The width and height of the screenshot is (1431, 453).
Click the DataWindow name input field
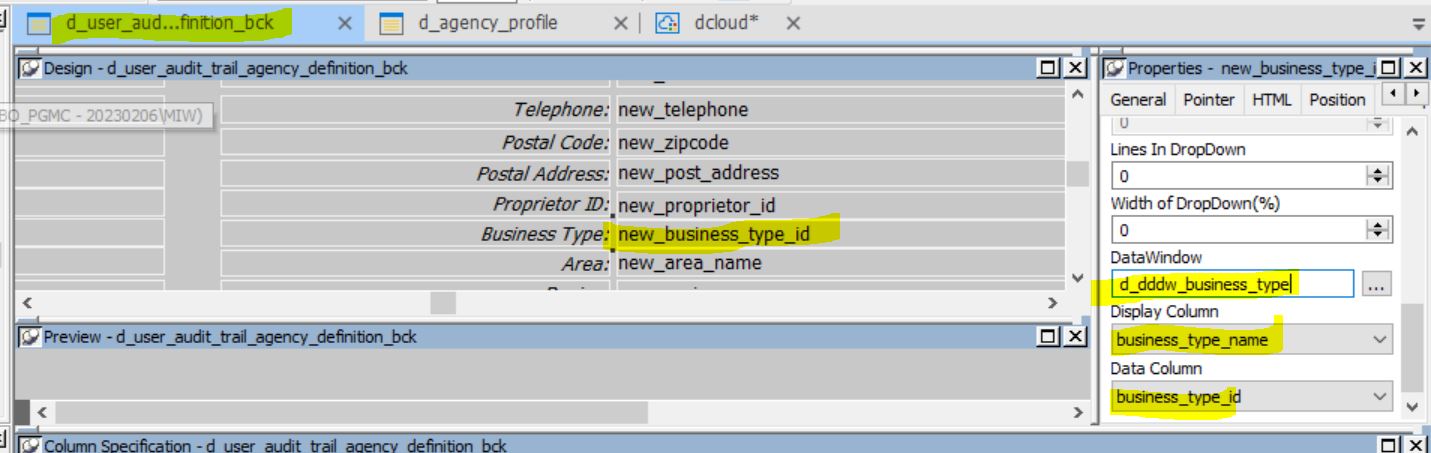click(x=1231, y=285)
